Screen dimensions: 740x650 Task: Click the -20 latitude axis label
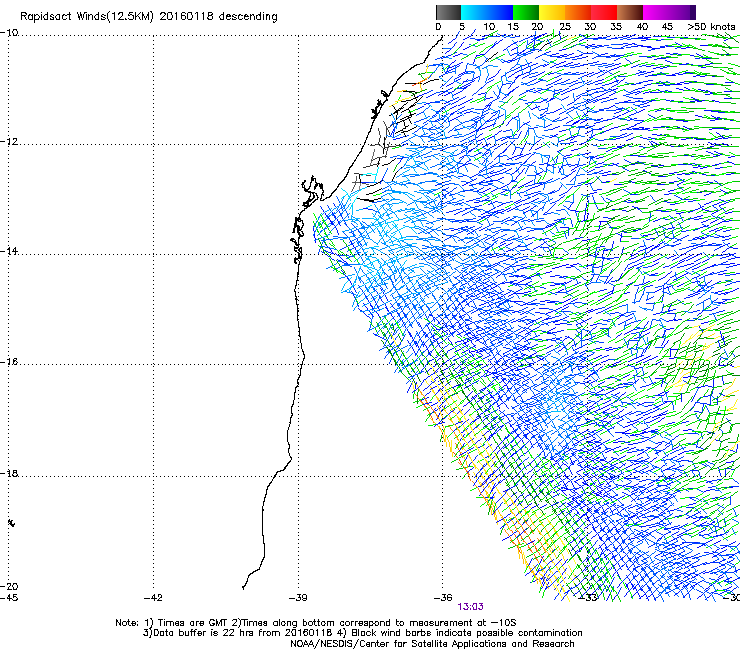tap(9, 586)
